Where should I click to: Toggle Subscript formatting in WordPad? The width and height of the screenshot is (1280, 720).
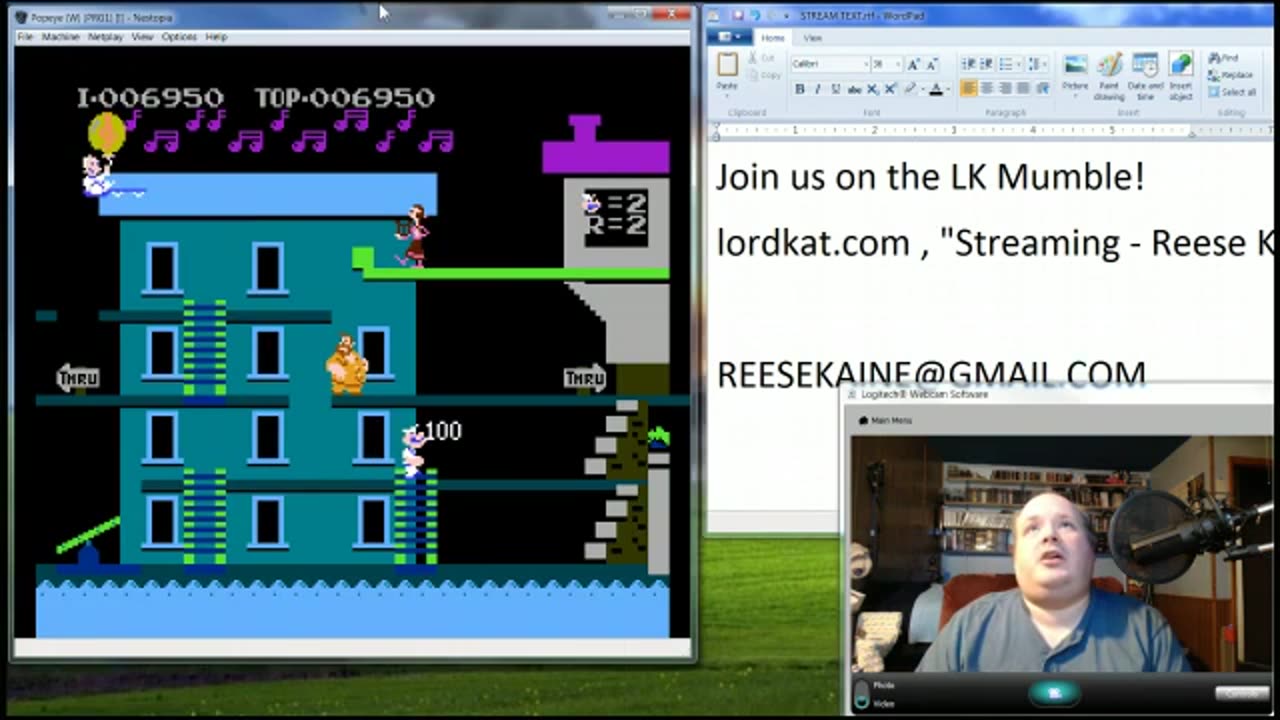click(873, 89)
